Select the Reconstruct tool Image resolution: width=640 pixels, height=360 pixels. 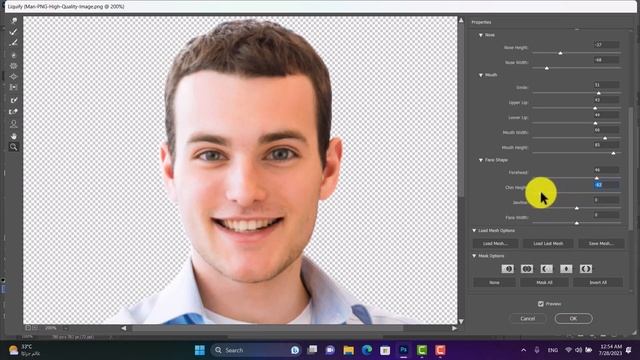(13, 32)
